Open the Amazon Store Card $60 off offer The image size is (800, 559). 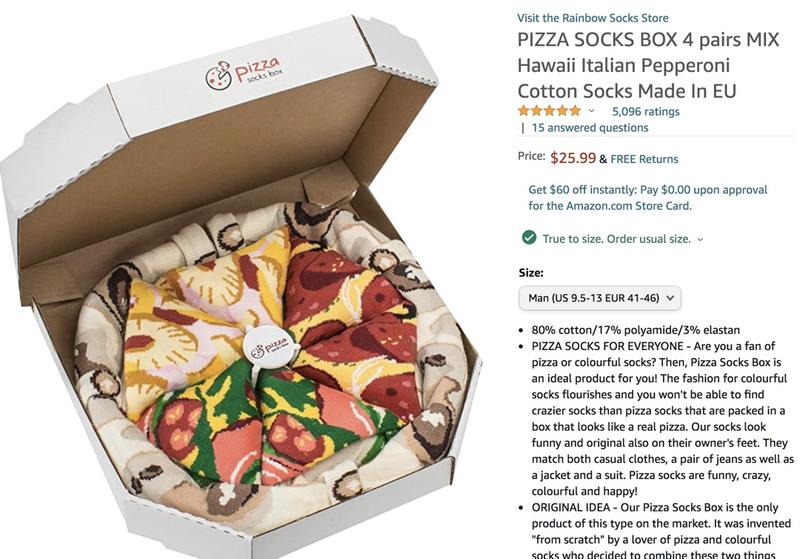click(647, 198)
